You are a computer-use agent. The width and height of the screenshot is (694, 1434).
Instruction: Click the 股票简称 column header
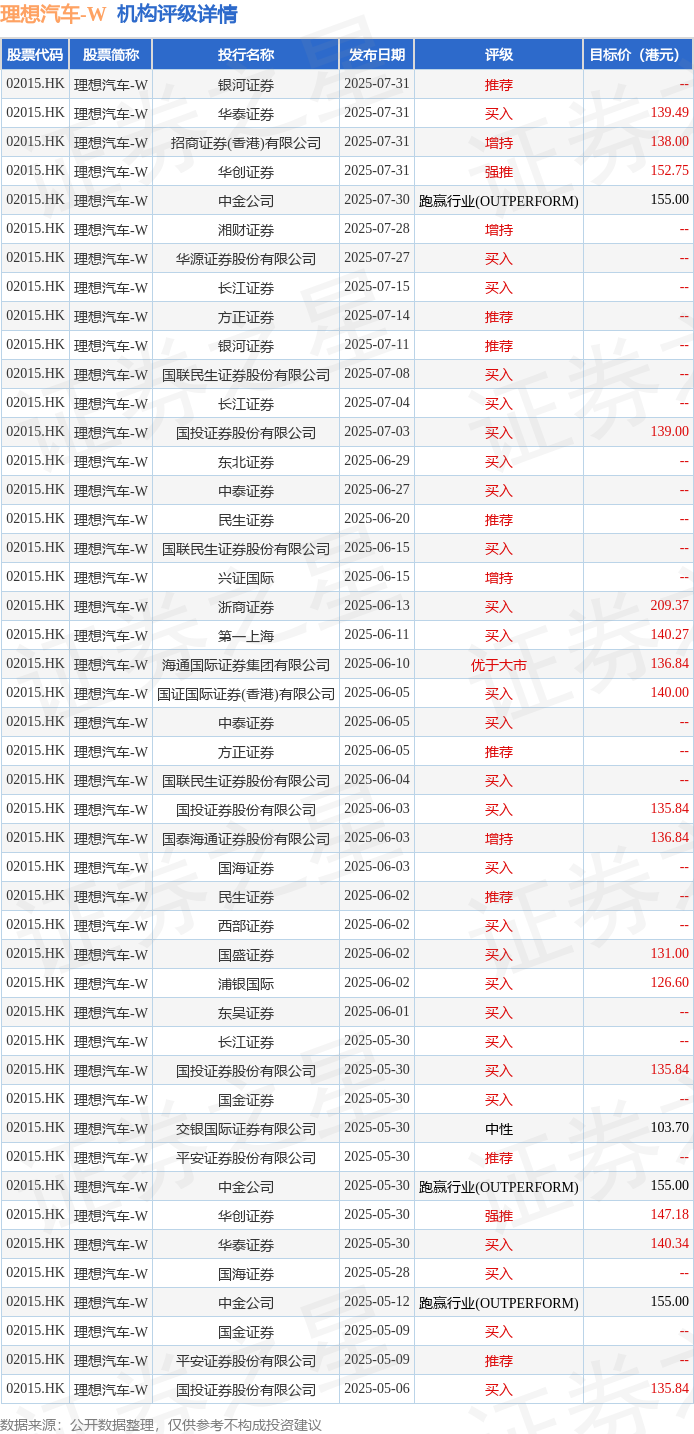[110, 55]
